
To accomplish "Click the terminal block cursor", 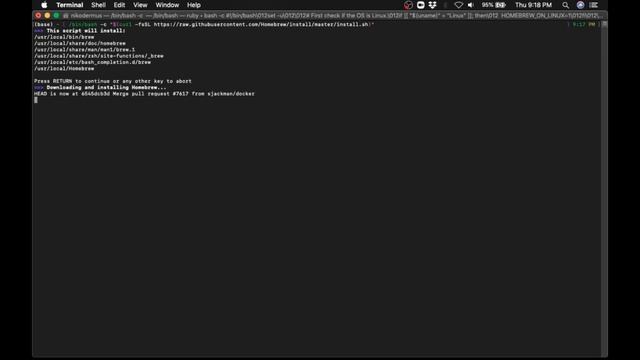I will tap(36, 100).
